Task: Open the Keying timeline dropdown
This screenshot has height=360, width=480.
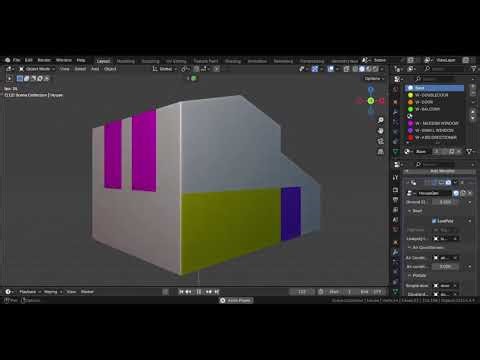Action: pos(52,292)
